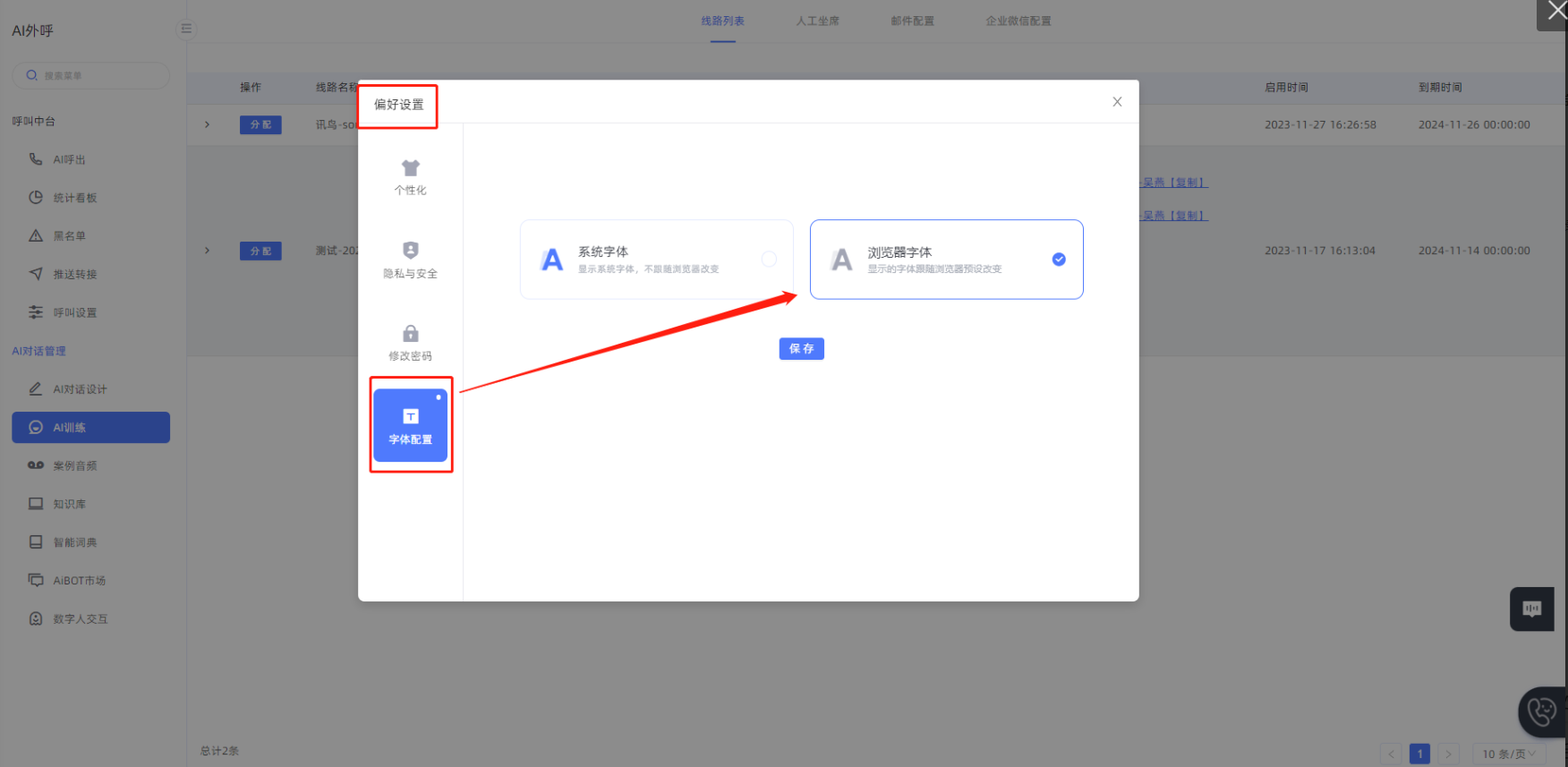Open the feedback chat widget icon
1568x767 pixels.
[1531, 609]
